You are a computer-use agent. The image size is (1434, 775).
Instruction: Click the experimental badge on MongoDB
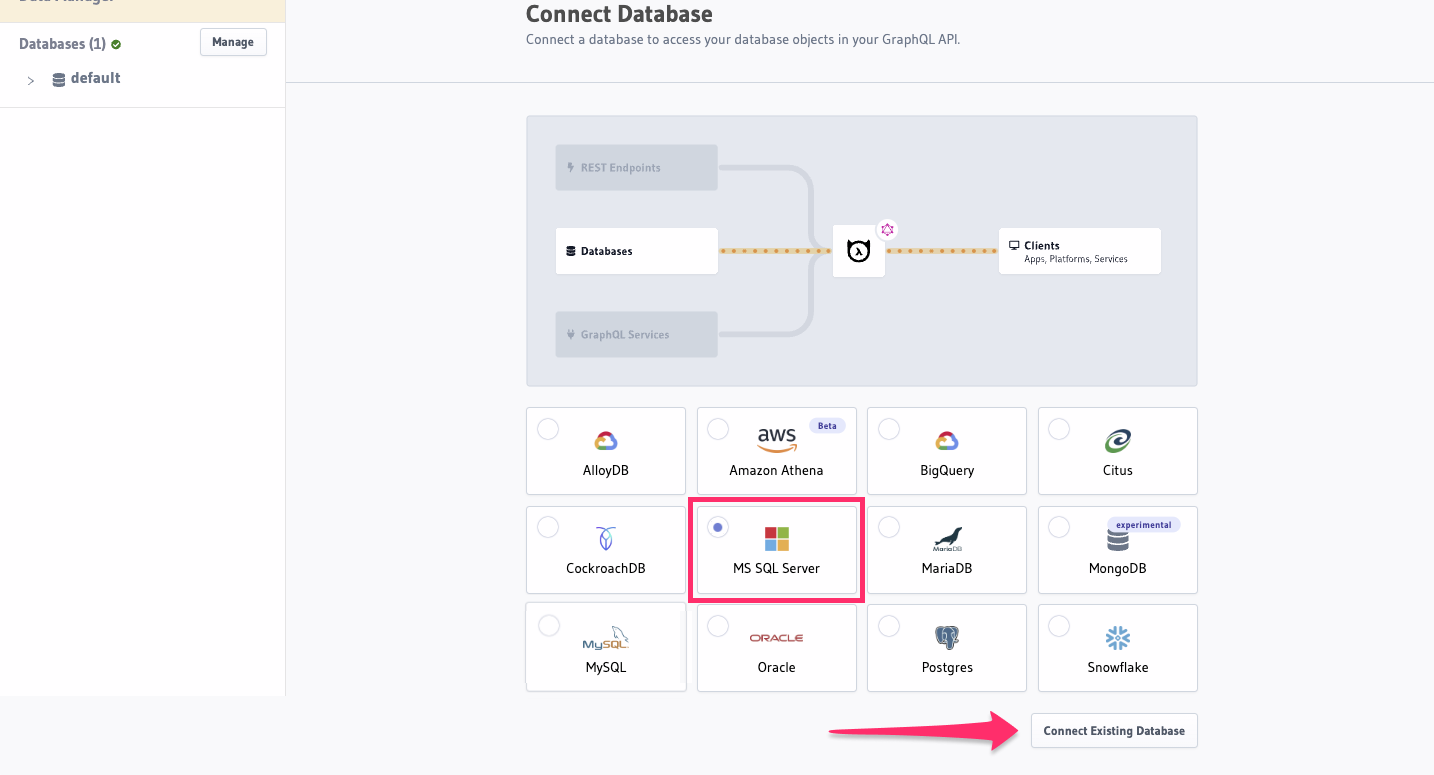[1144, 524]
